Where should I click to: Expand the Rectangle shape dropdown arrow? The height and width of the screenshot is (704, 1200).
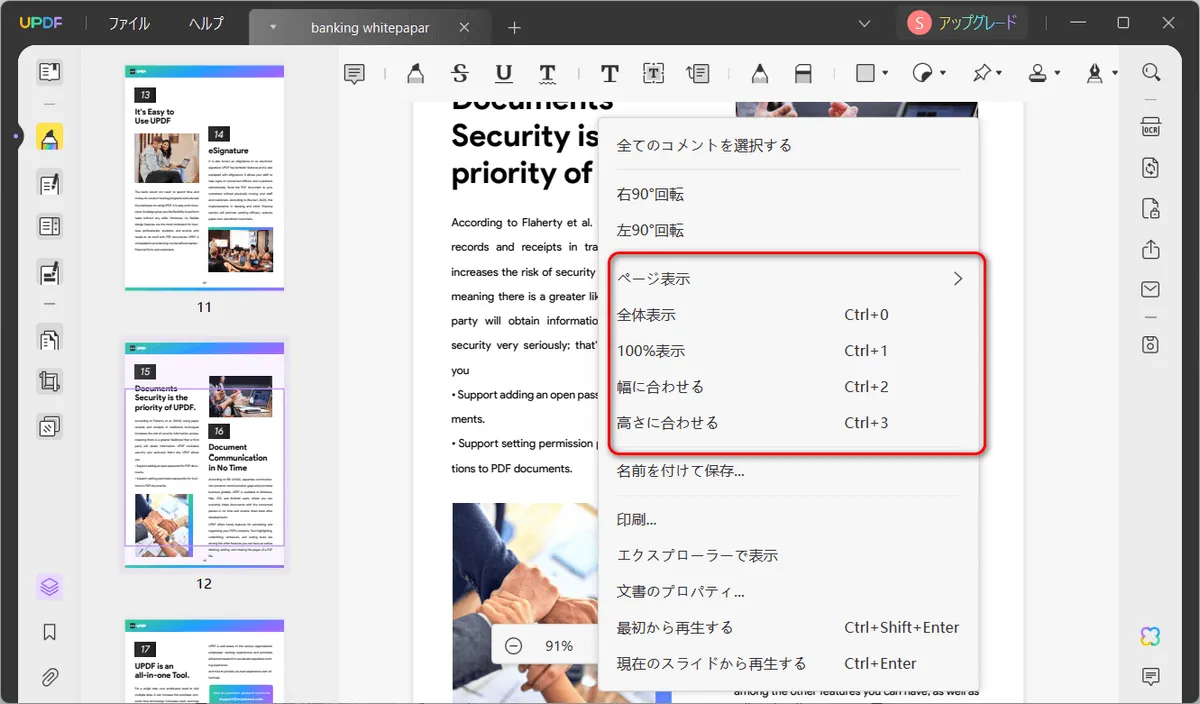coord(886,73)
